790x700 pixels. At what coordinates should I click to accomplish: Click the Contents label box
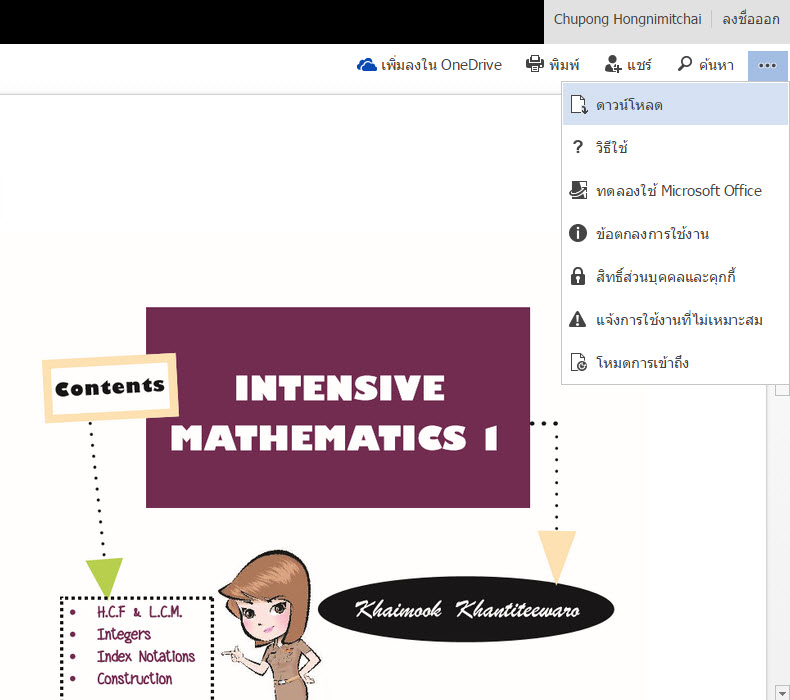point(110,387)
